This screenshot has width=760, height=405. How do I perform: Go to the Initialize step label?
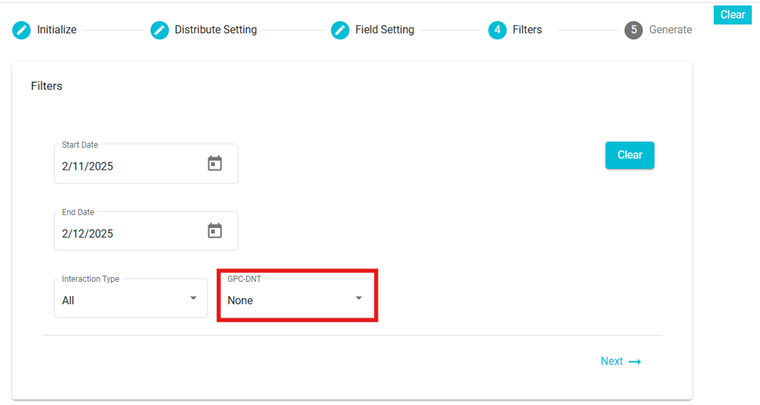pos(57,30)
